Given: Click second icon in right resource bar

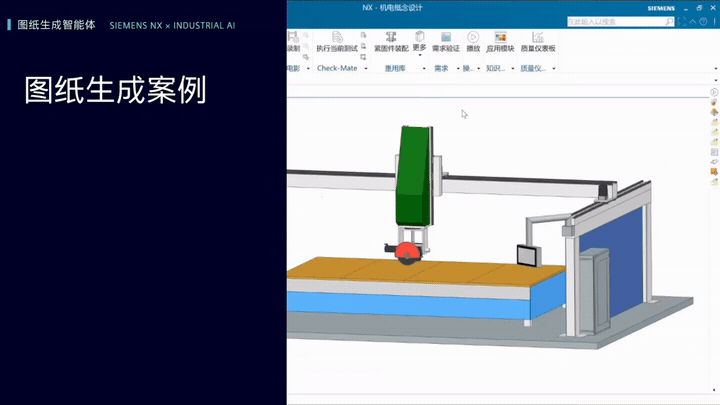Looking at the screenshot, I should coord(714,102).
